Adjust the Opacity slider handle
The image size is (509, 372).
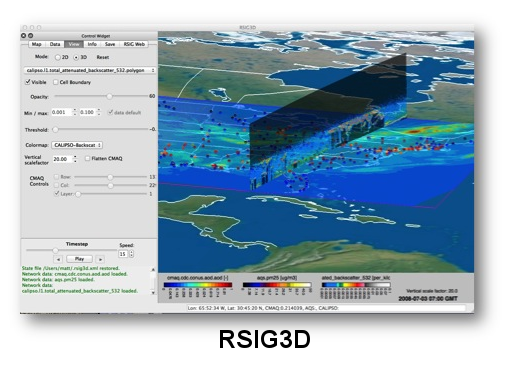pos(109,97)
